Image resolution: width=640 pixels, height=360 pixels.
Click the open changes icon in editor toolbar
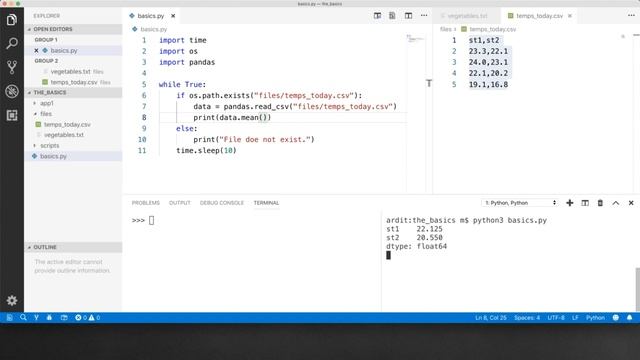tap(378, 16)
